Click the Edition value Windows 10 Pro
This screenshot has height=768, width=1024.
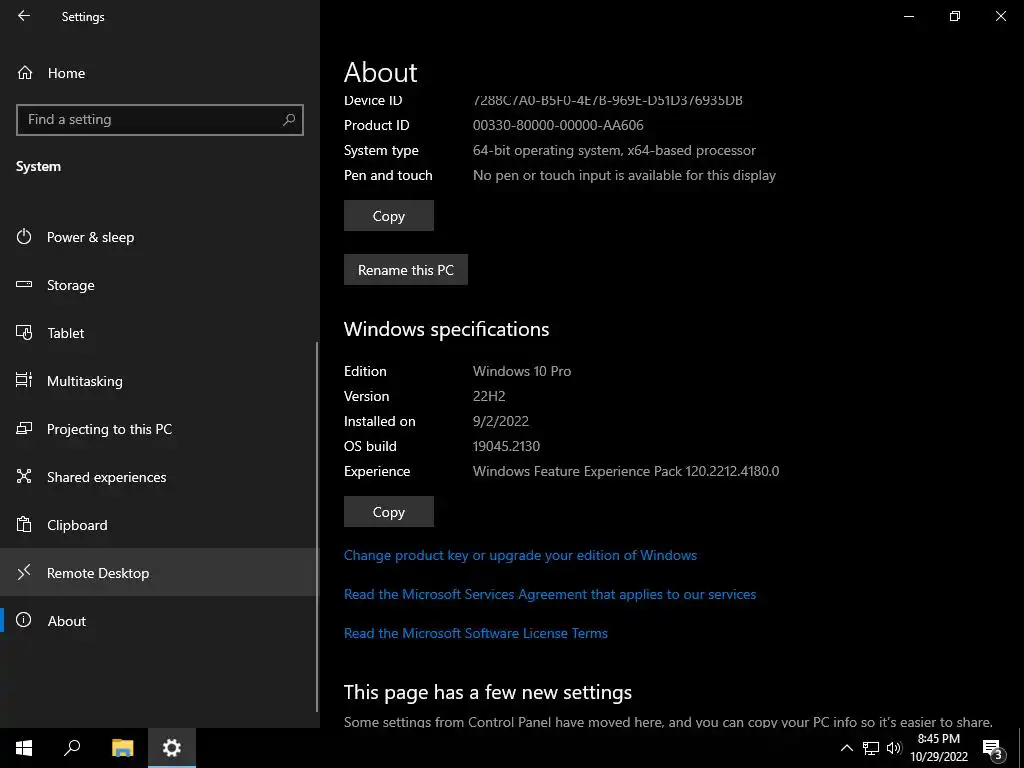(x=522, y=372)
